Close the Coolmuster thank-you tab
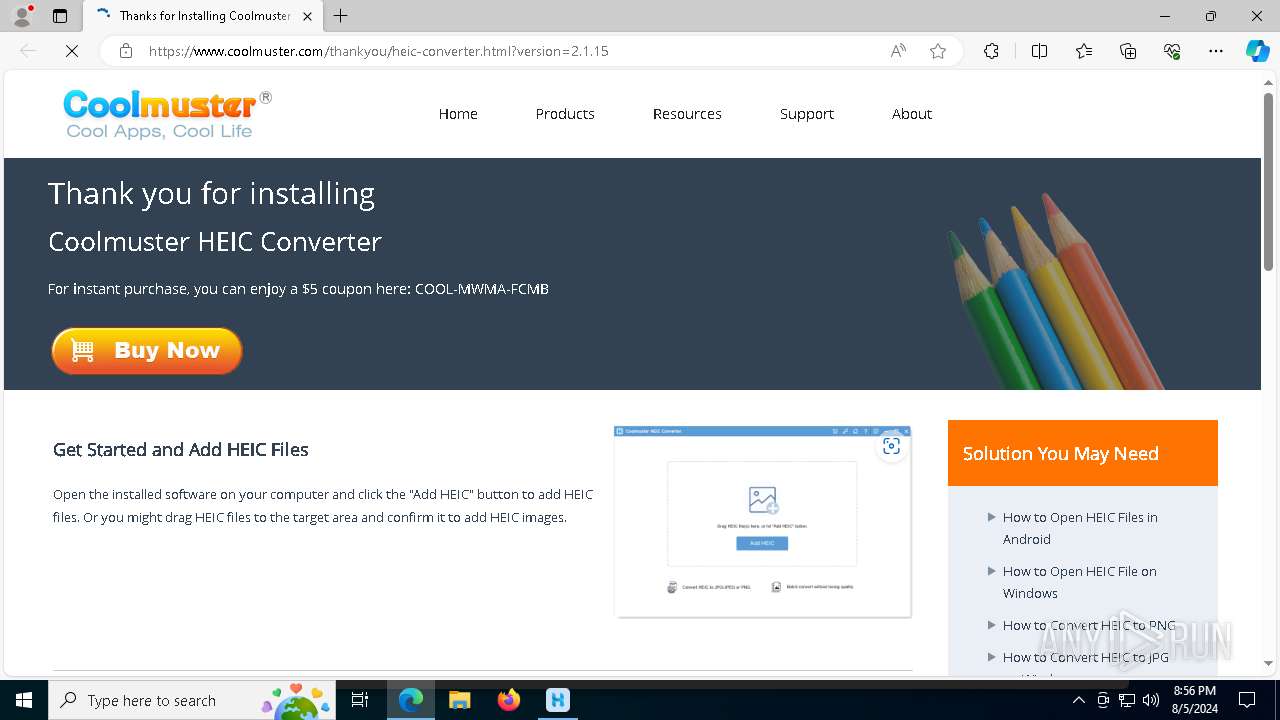The width and height of the screenshot is (1280, 720). pyautogui.click(x=307, y=16)
